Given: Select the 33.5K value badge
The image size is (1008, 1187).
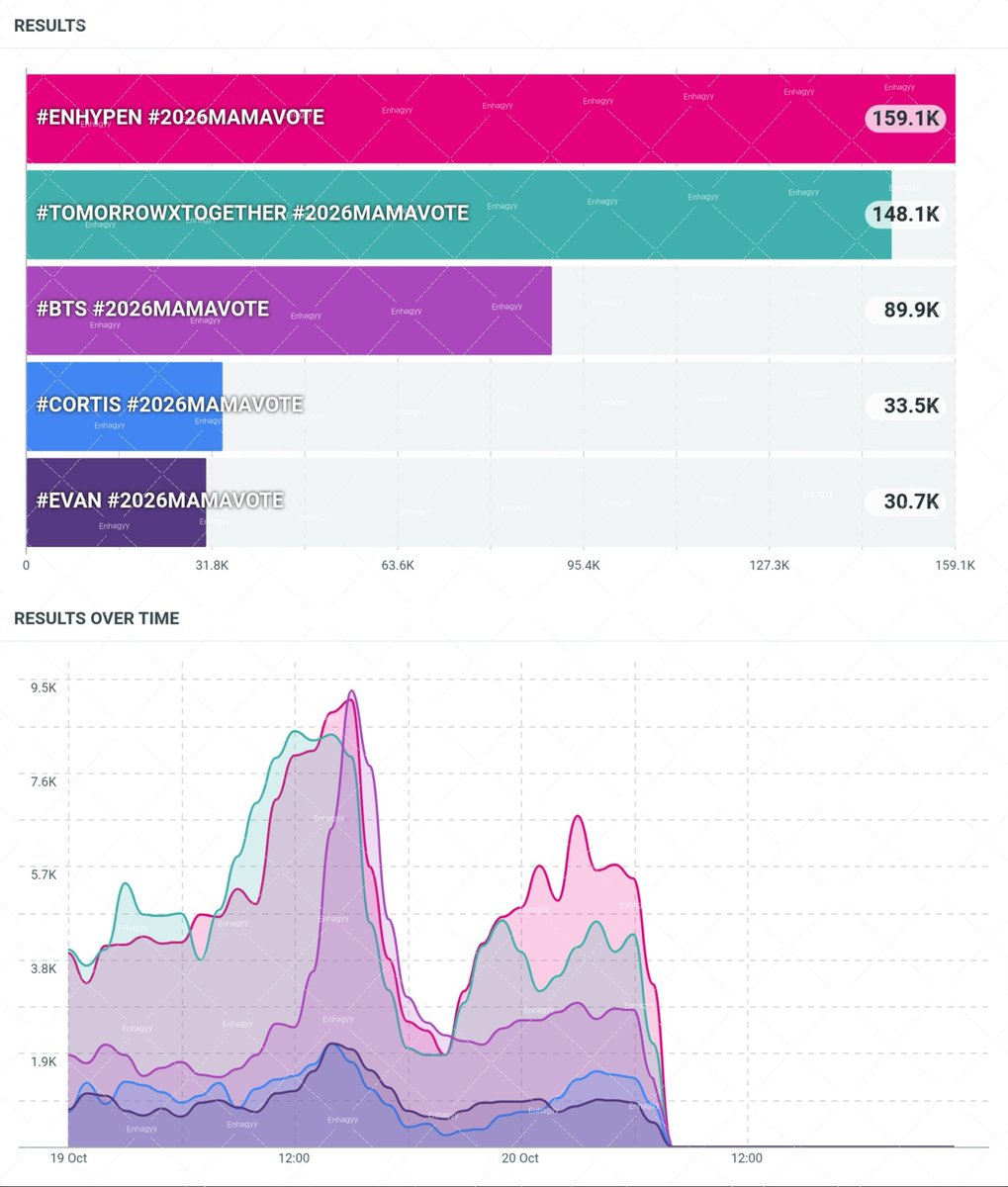Looking at the screenshot, I should (905, 406).
